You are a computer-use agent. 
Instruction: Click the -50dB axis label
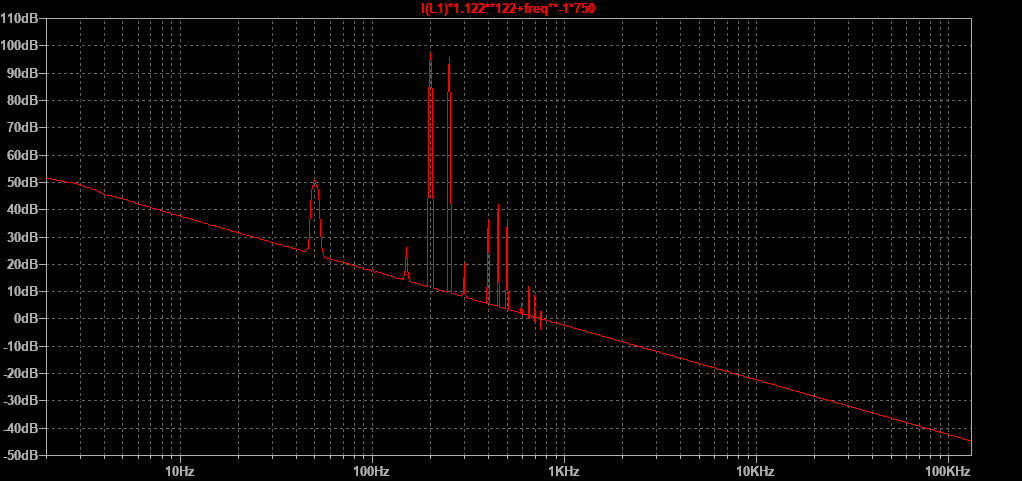[20, 455]
